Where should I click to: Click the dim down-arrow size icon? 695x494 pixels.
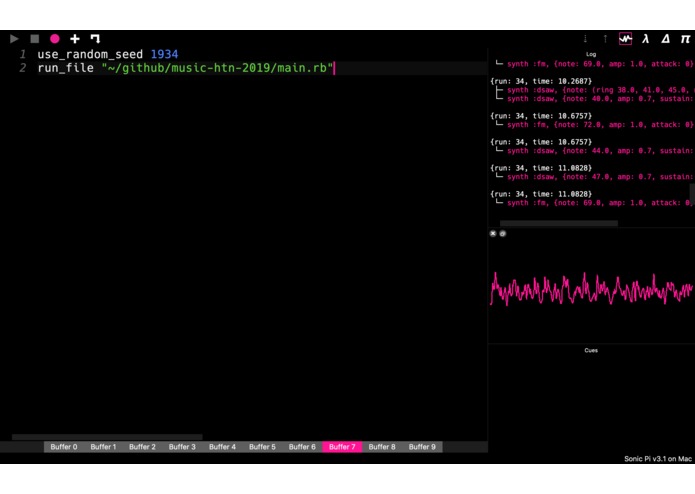pos(585,39)
